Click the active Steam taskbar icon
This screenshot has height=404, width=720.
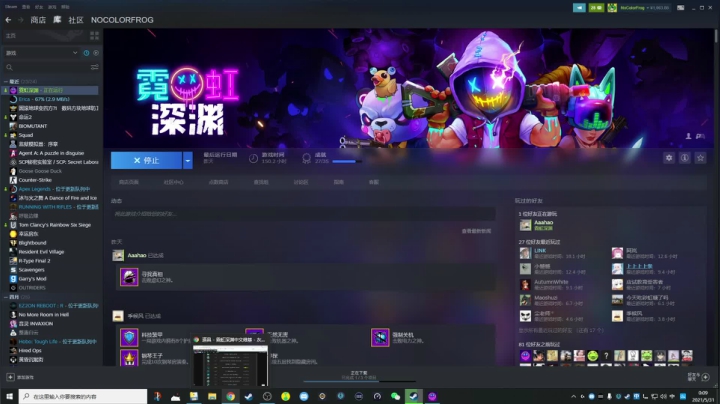(x=414, y=396)
